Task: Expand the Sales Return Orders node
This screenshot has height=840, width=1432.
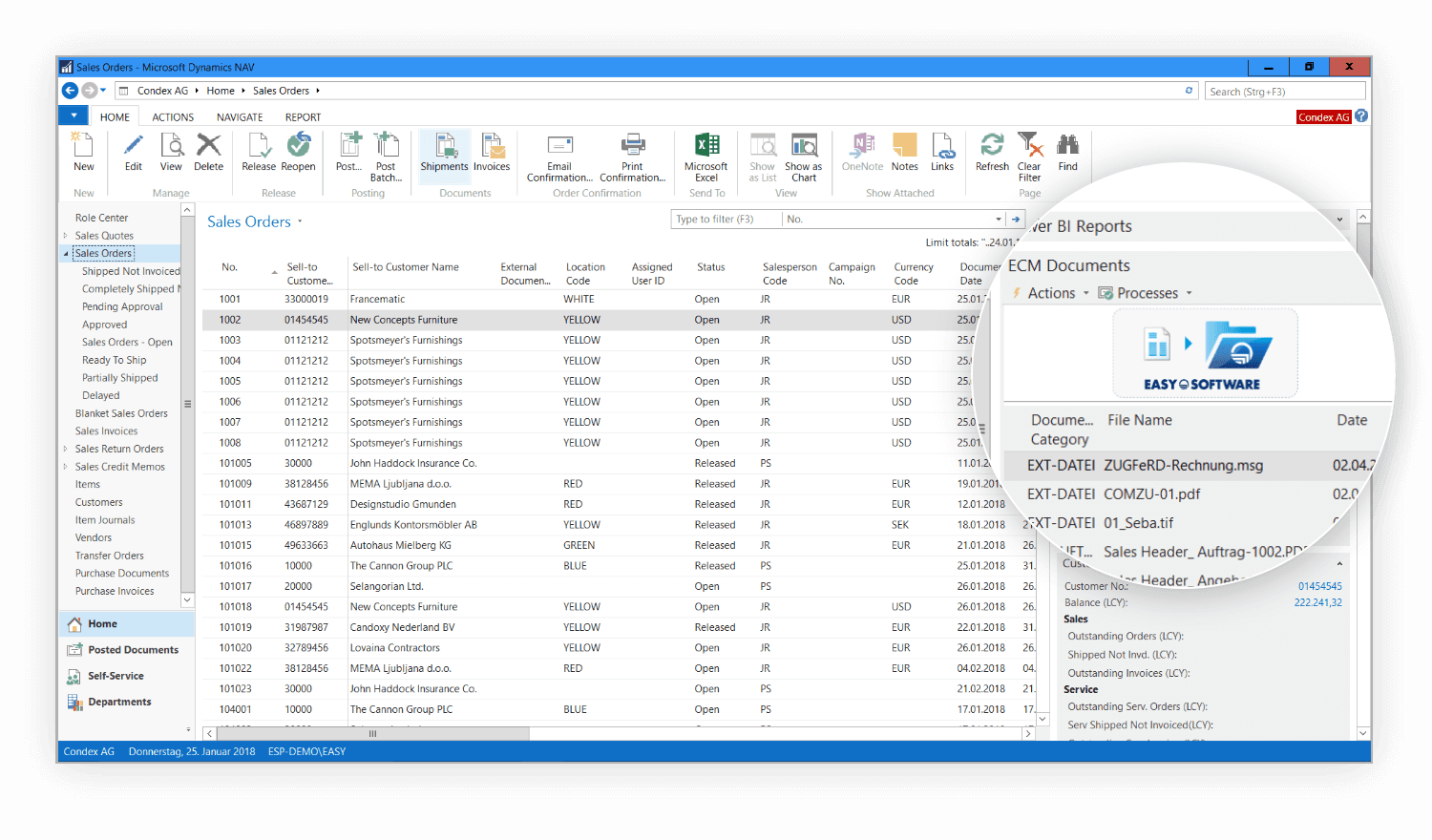Action: (66, 449)
